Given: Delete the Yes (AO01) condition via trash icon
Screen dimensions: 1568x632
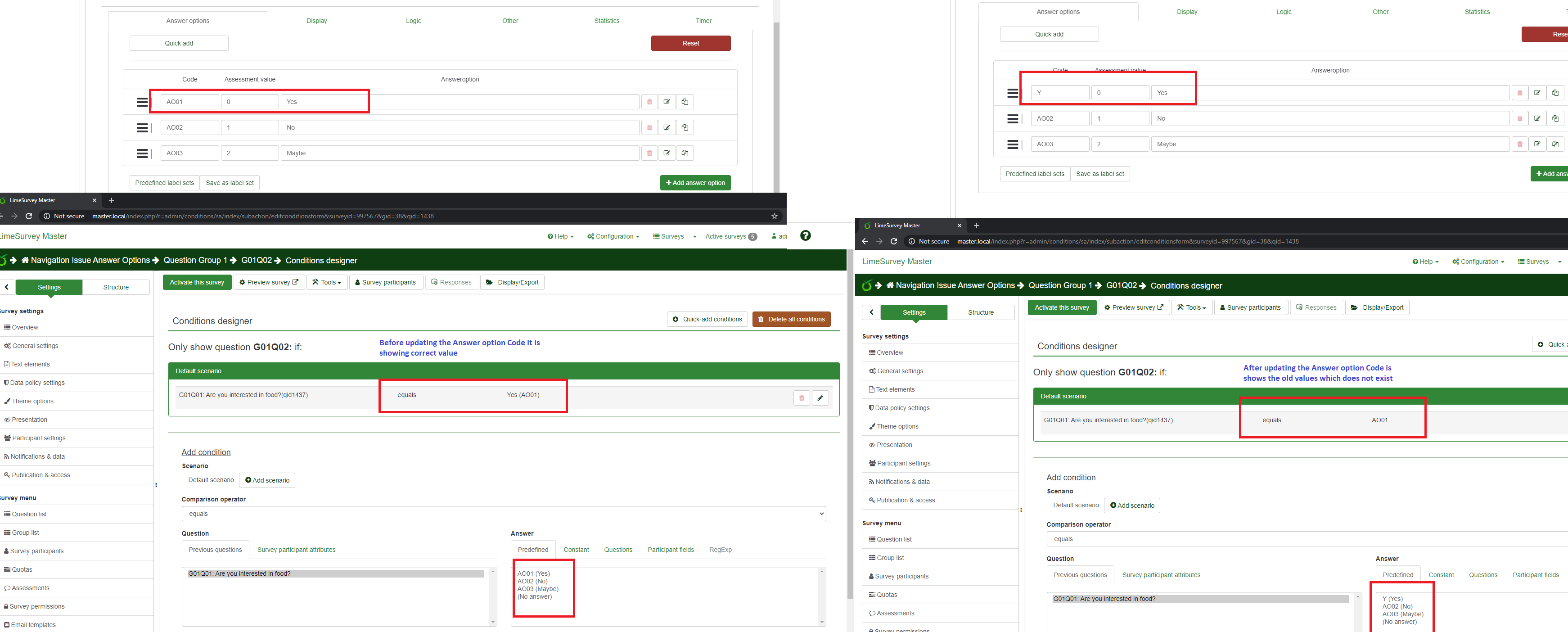Looking at the screenshot, I should click(801, 398).
